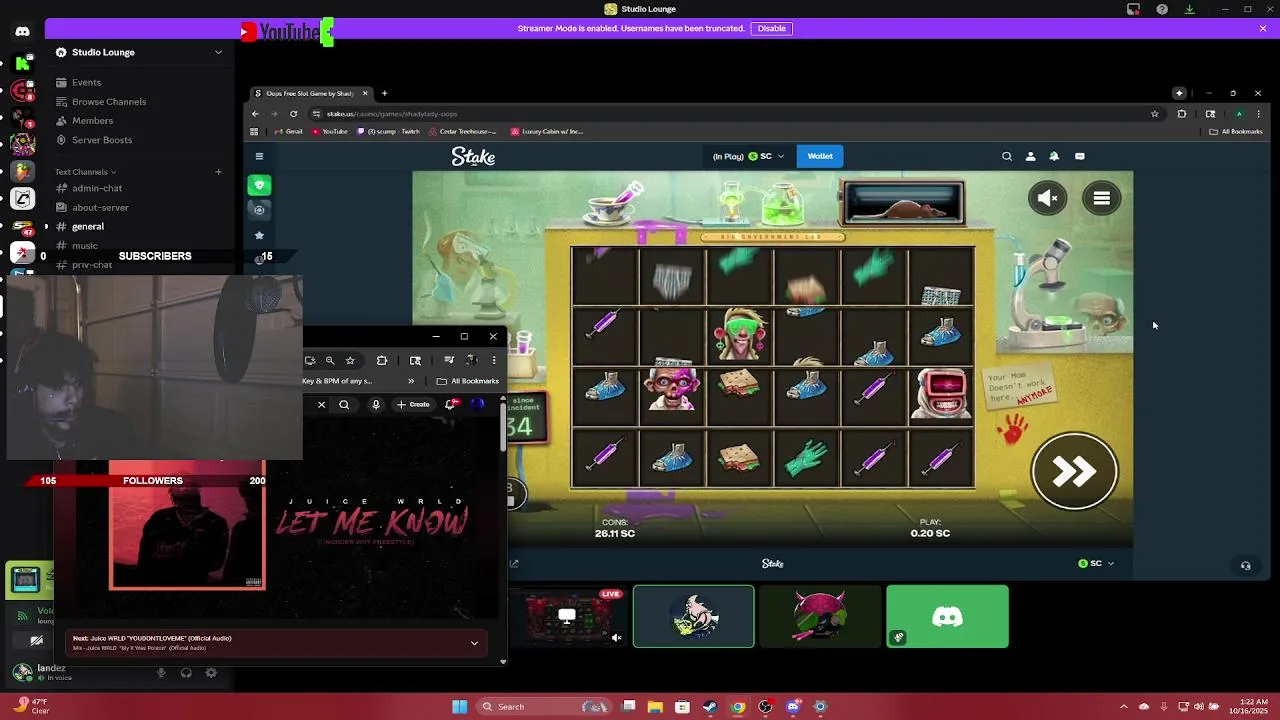The width and height of the screenshot is (1280, 720).
Task: Click the green casino icon in Stake sidebar
Action: 259,185
